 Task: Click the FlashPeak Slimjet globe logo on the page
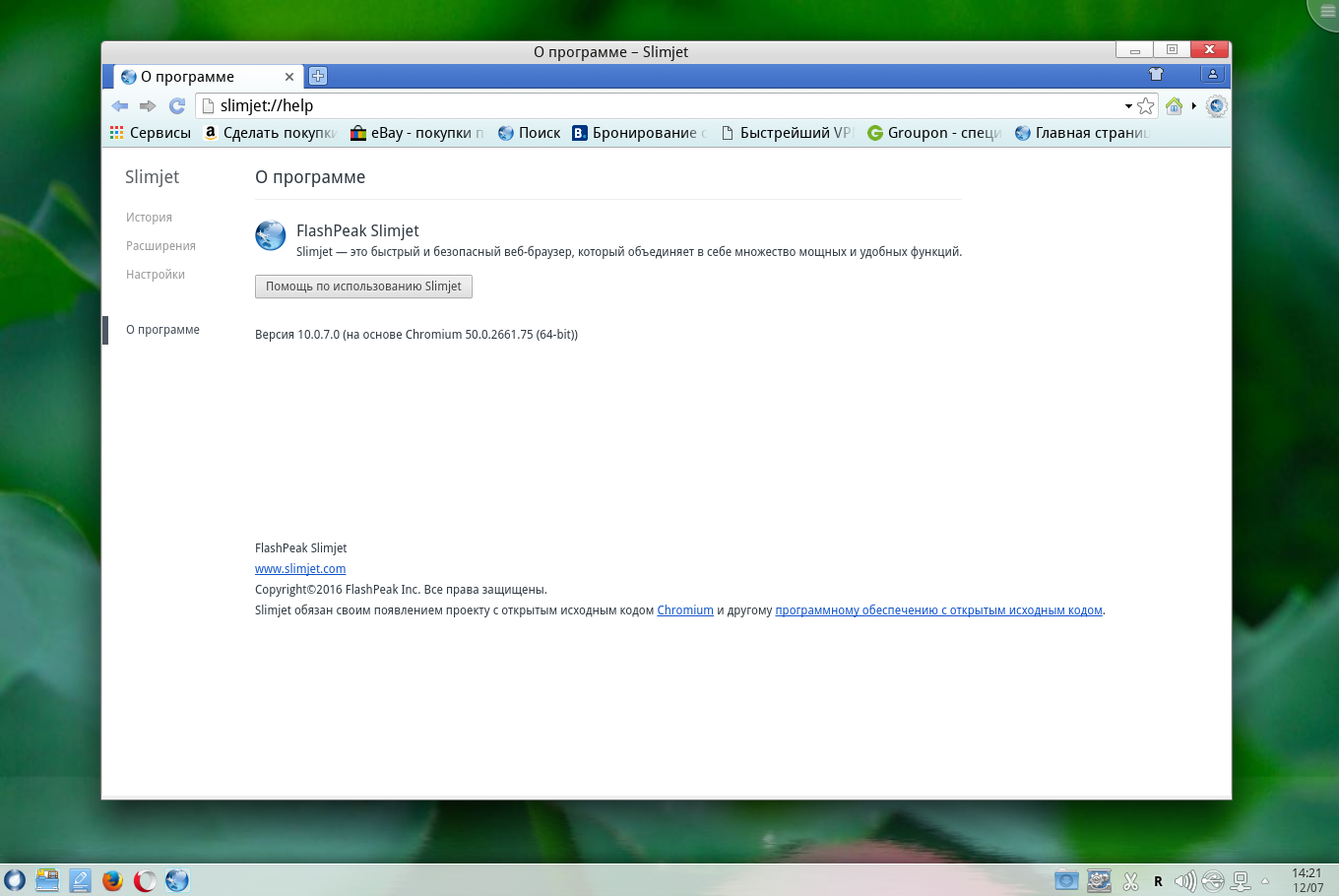click(271, 235)
